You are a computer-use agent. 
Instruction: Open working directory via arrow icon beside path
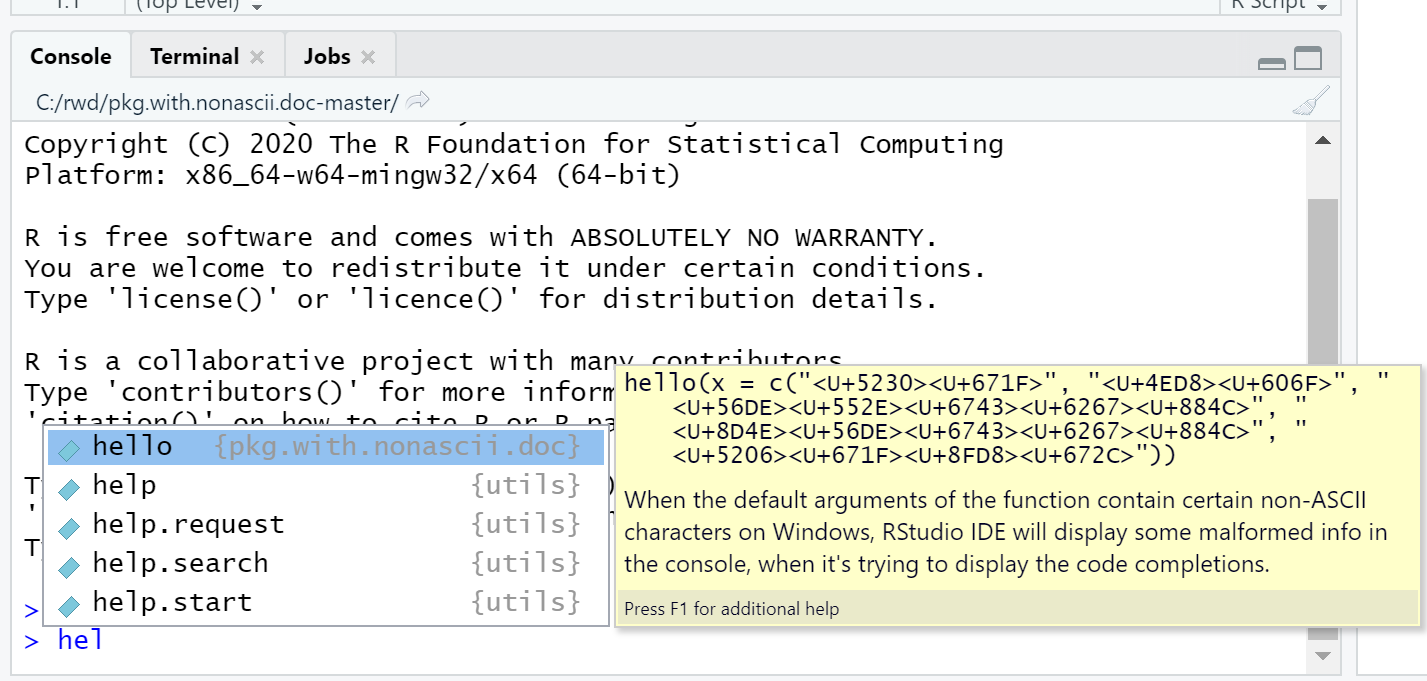tap(418, 100)
